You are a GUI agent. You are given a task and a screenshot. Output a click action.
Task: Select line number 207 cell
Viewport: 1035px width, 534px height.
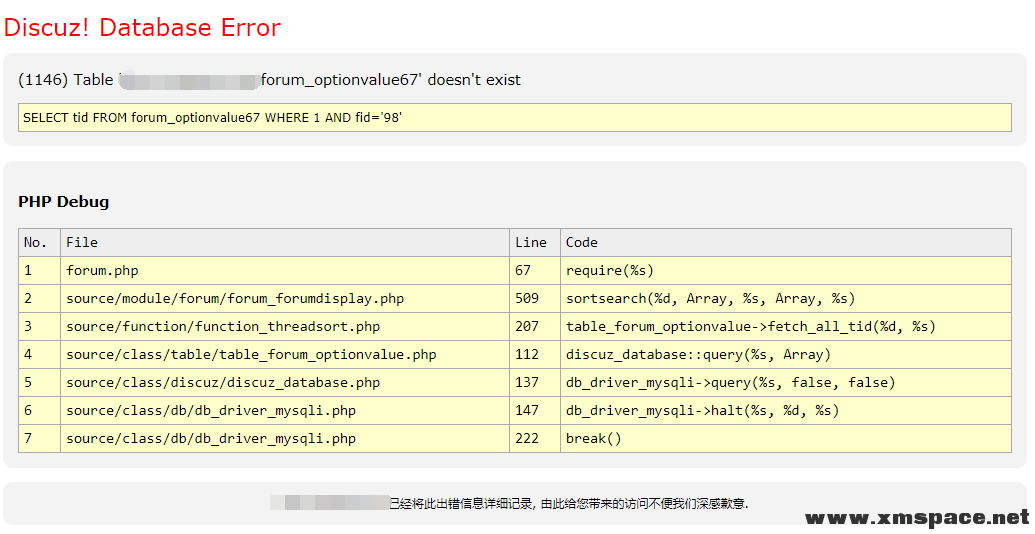tap(535, 326)
